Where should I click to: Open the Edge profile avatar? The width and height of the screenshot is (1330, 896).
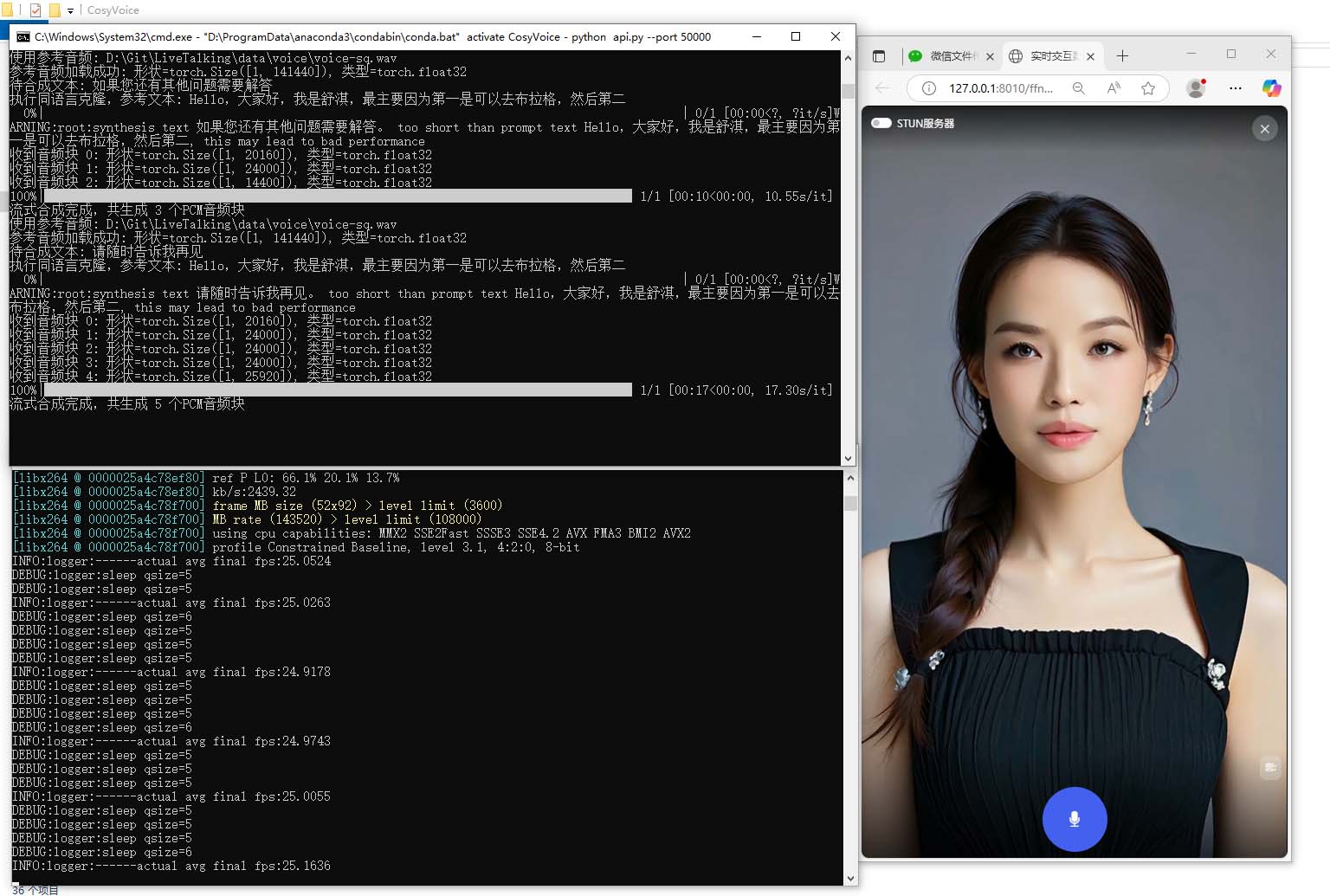click(1196, 88)
